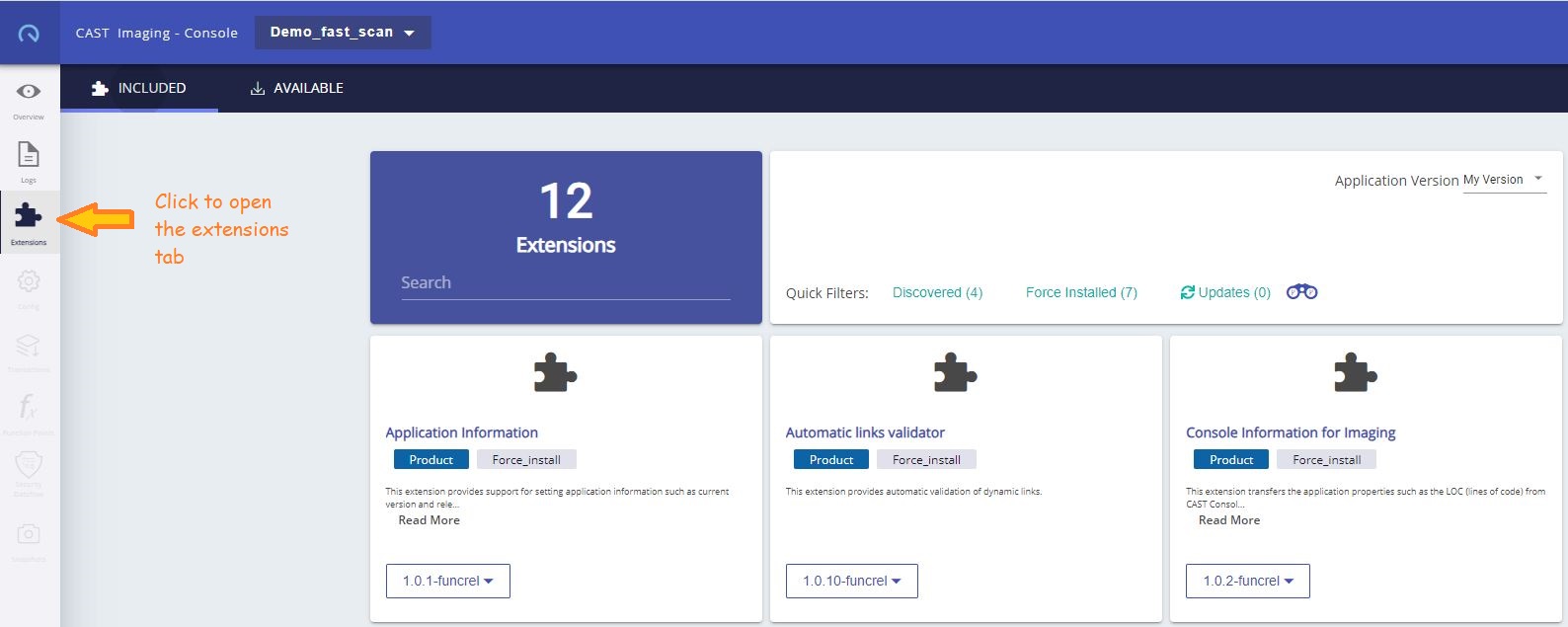Click the Application Information puzzle icon
The image size is (1568, 627).
tap(555, 373)
